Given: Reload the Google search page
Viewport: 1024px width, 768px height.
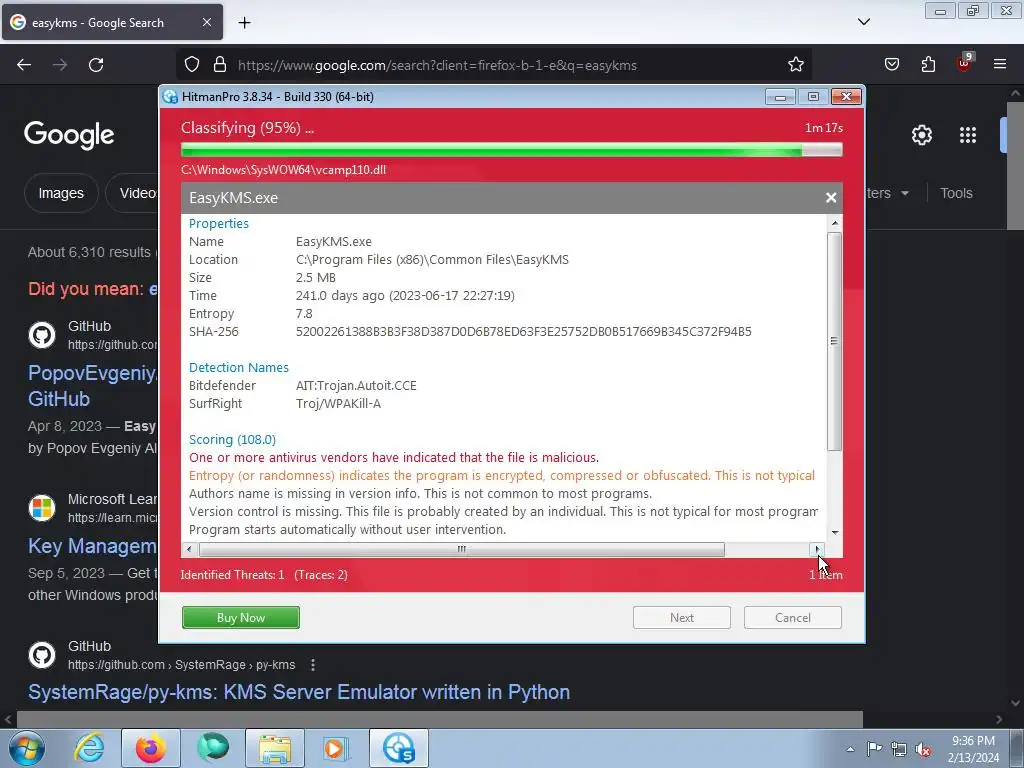Looking at the screenshot, I should pos(96,65).
